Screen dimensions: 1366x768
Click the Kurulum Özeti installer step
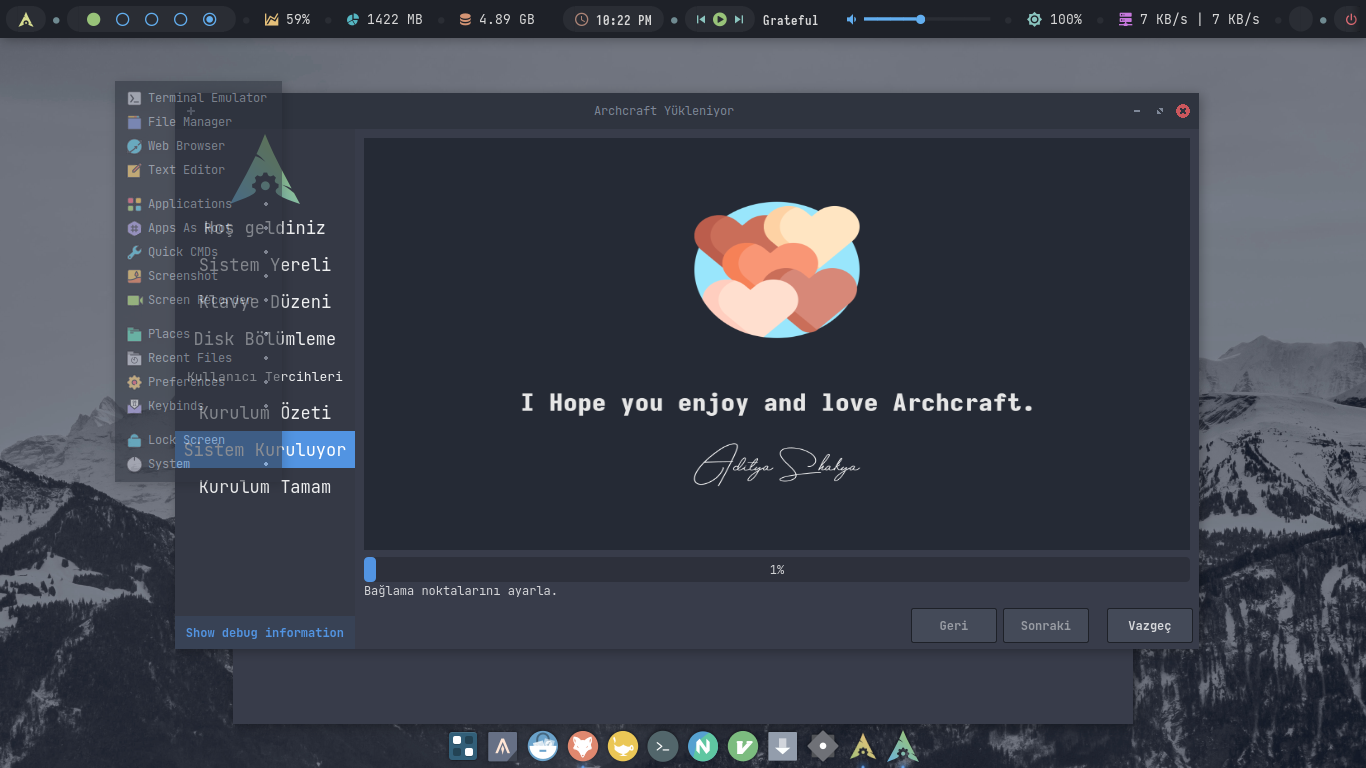(x=265, y=413)
